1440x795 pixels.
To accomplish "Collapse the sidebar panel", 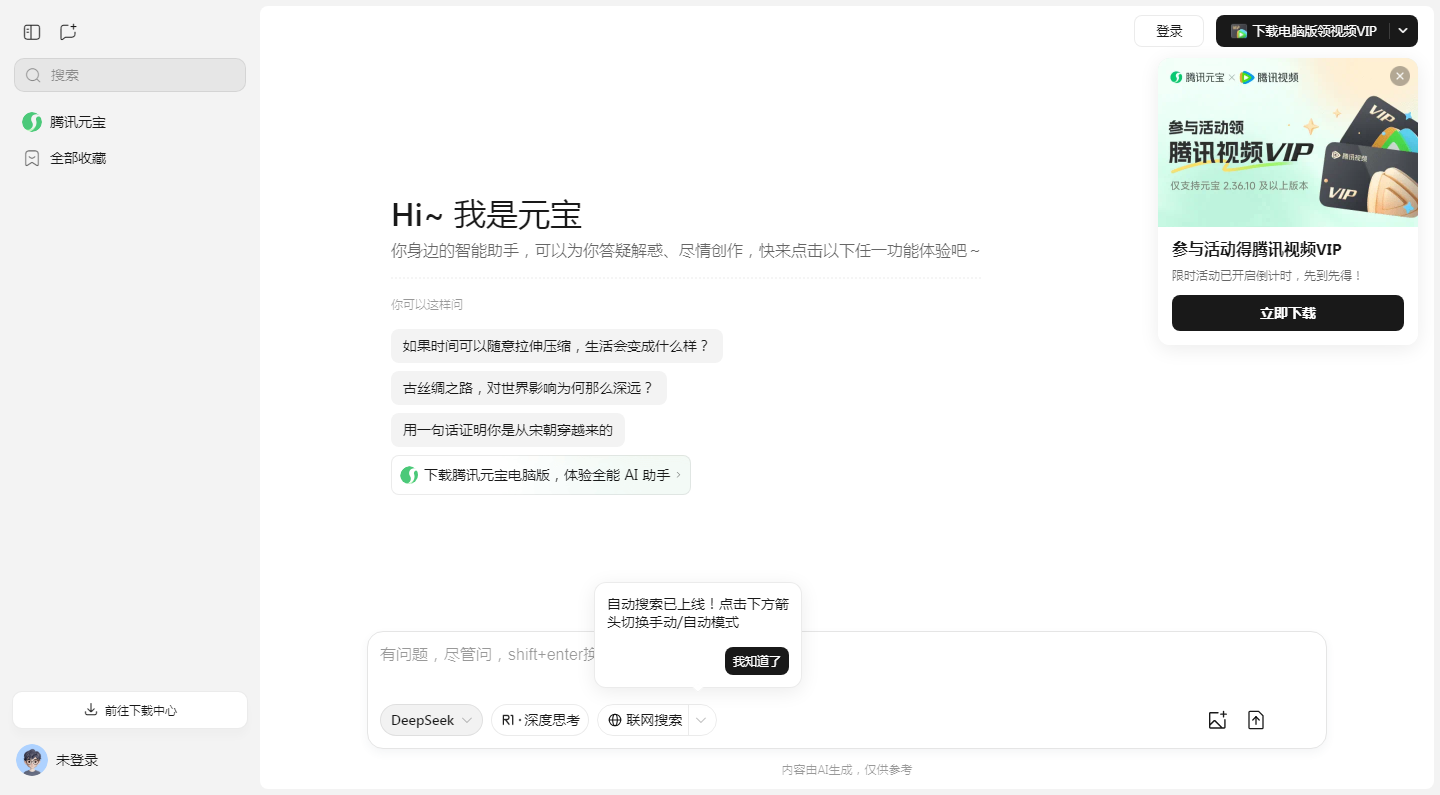I will tap(31, 31).
